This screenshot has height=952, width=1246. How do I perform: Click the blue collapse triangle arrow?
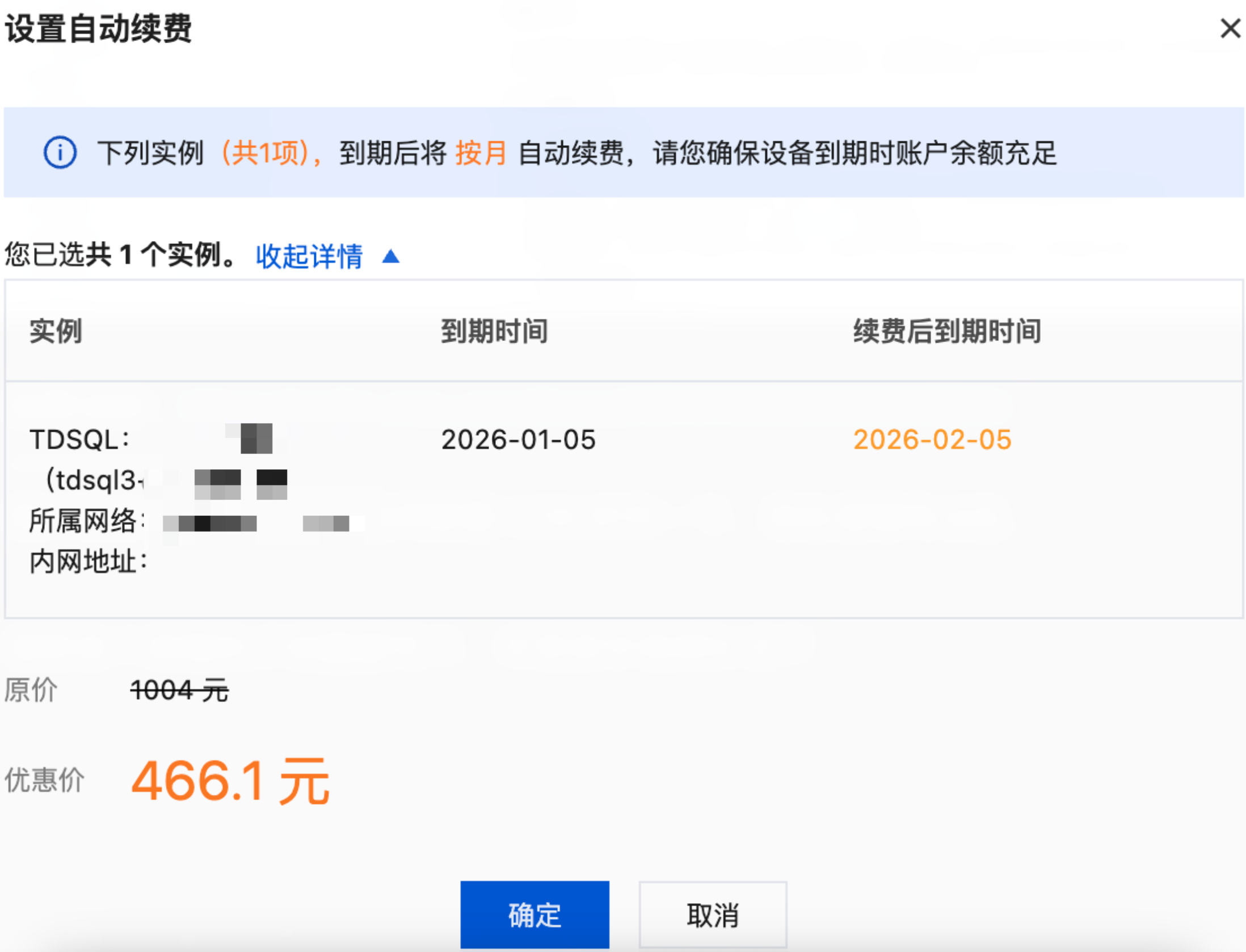coord(390,256)
